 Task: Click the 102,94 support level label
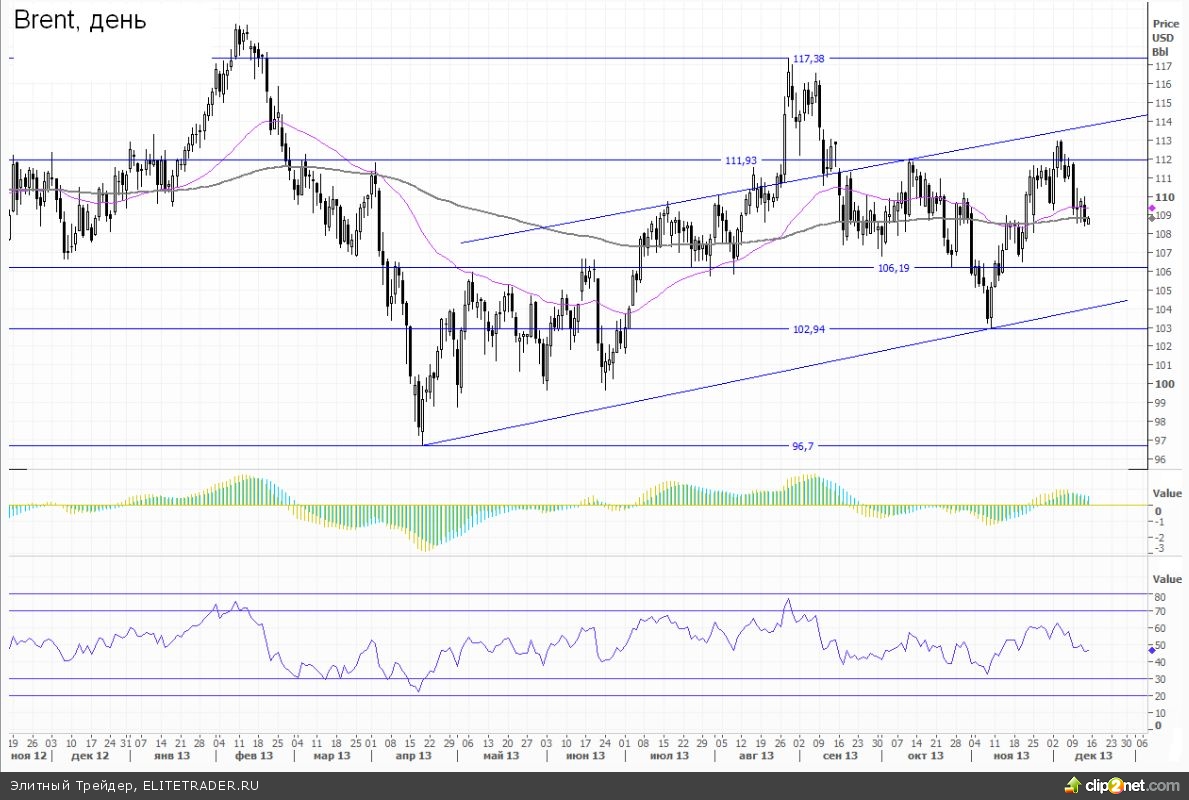808,329
